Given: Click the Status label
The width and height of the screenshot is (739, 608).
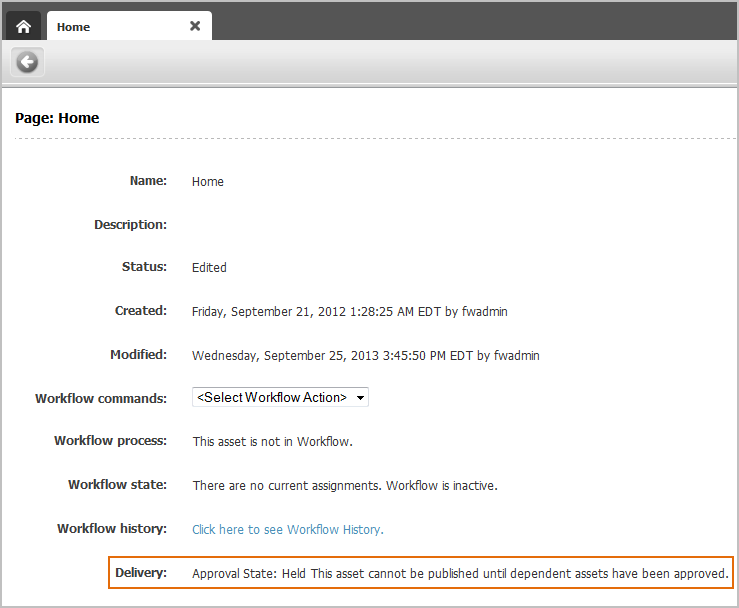Looking at the screenshot, I should click(x=144, y=267).
